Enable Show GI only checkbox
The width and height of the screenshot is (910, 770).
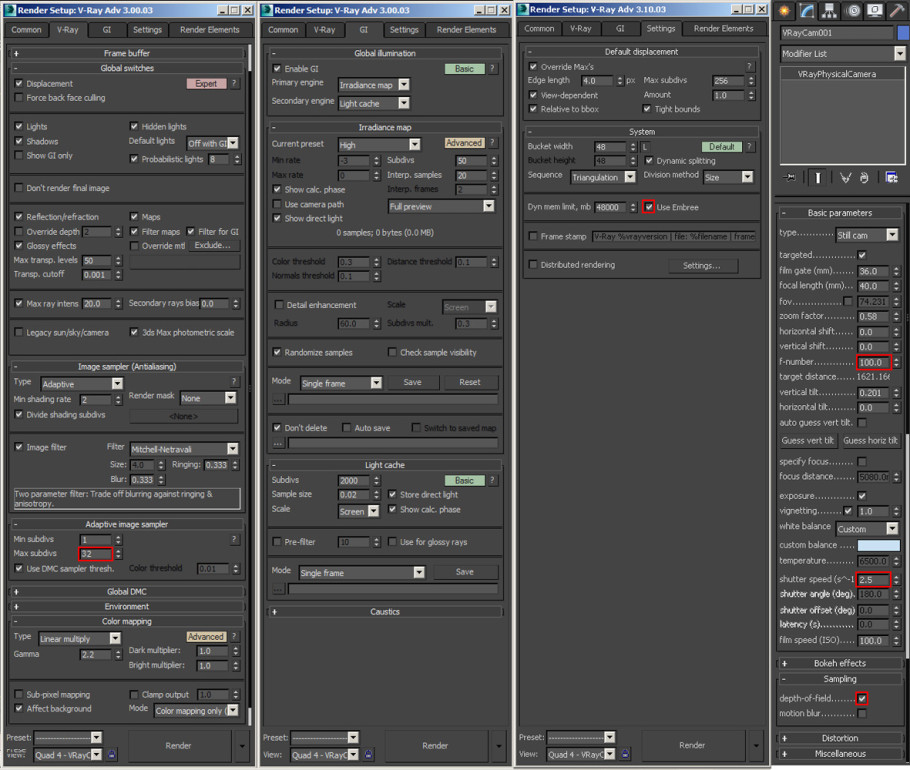pyautogui.click(x=19, y=155)
